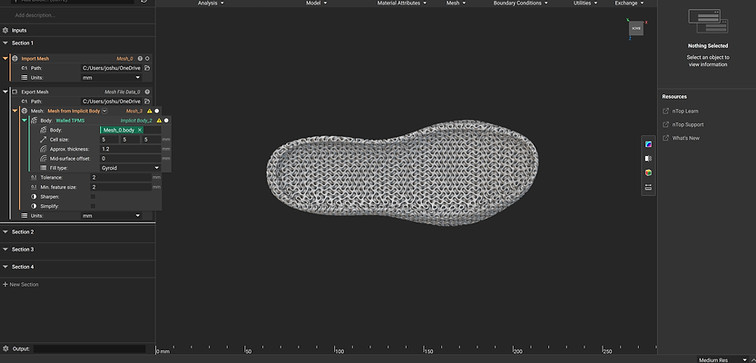The height and width of the screenshot is (363, 756).
Task: Toggle visibility circle for Implicit Body_2
Action: click(166, 121)
